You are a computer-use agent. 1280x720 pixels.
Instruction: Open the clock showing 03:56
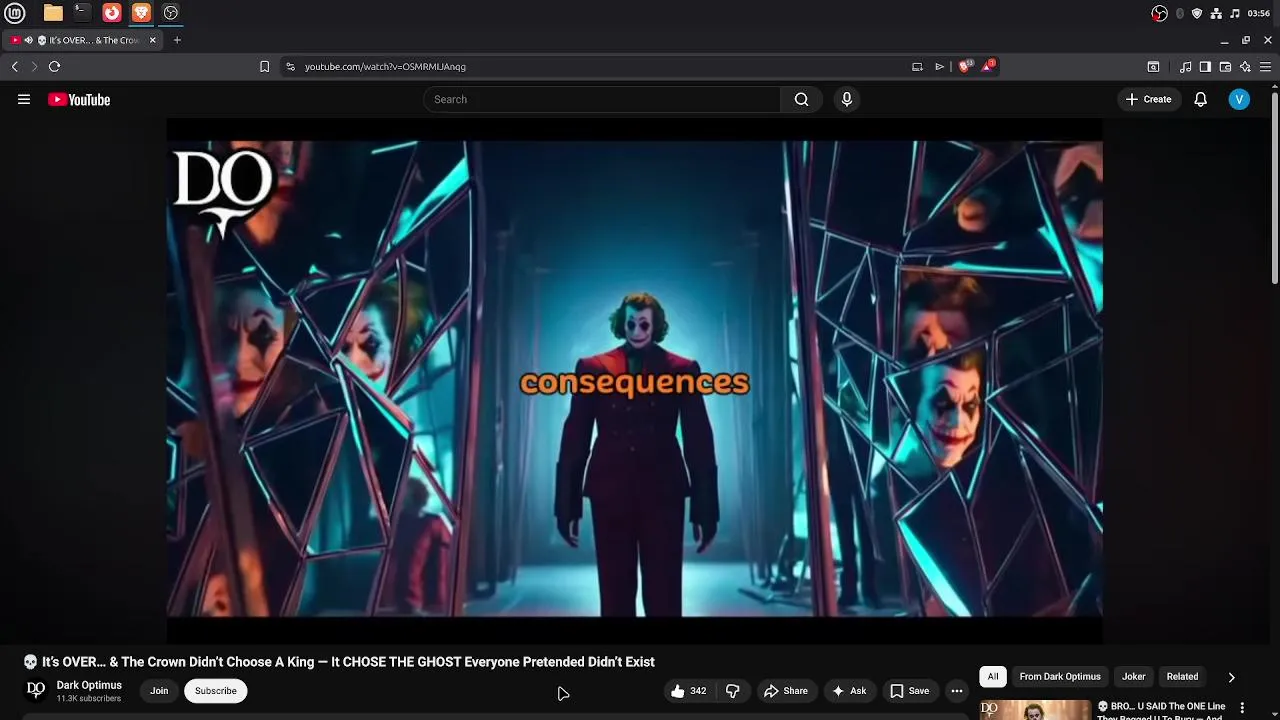coord(1259,13)
